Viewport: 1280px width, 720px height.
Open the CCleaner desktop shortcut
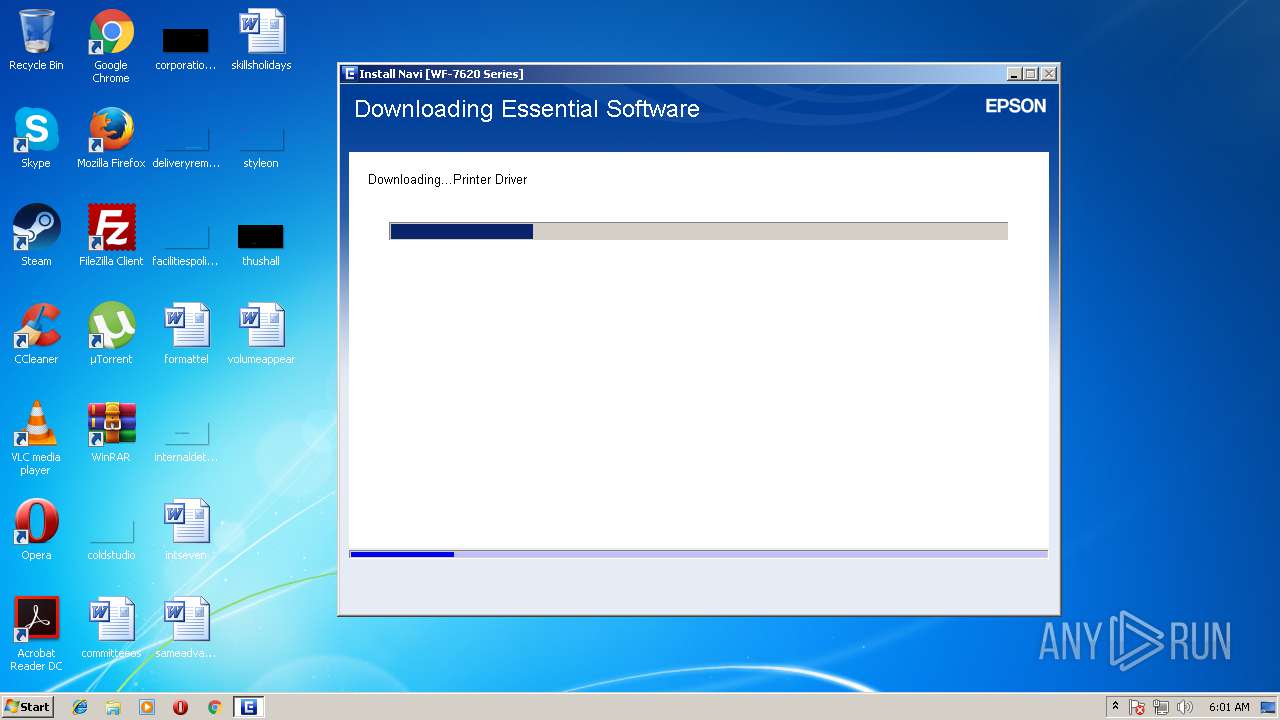(36, 334)
